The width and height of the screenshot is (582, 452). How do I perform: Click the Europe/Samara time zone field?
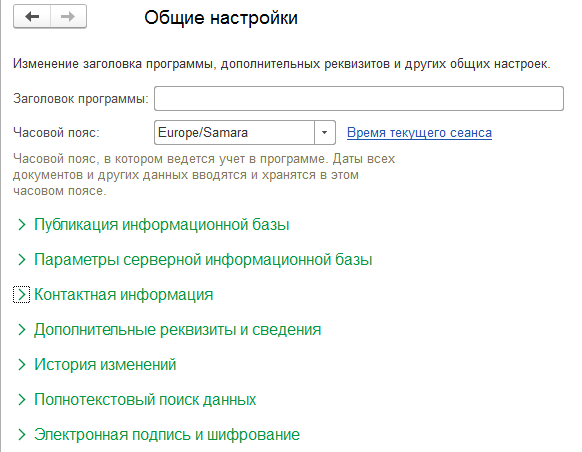tap(234, 132)
